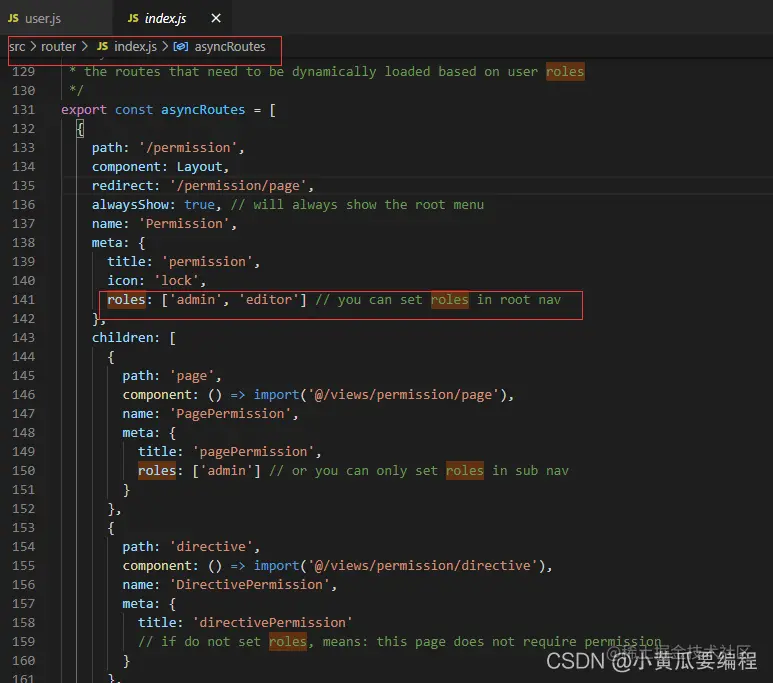
Task: Click the '/permission/page' redirect string
Action: (238, 185)
